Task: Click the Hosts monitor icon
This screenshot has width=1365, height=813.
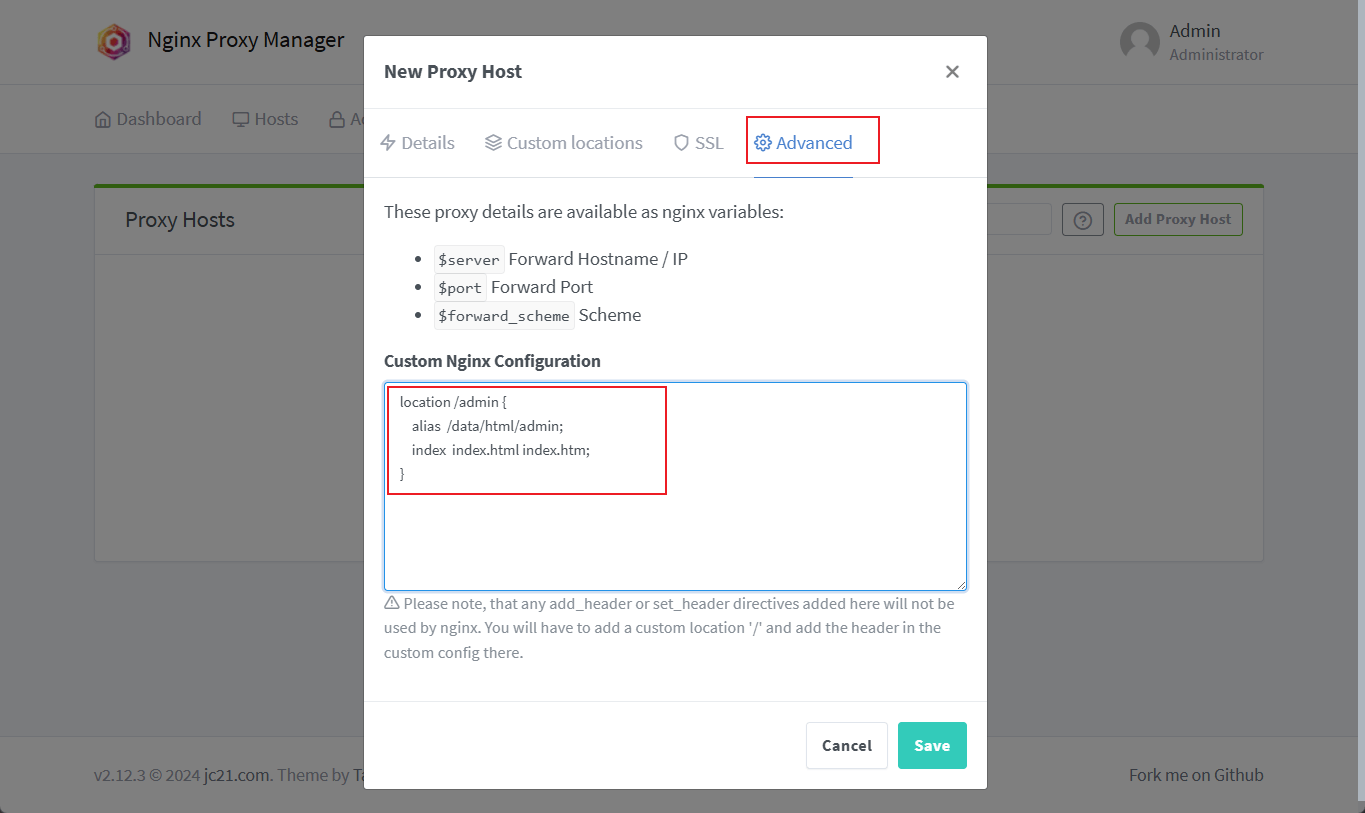Action: (x=241, y=120)
